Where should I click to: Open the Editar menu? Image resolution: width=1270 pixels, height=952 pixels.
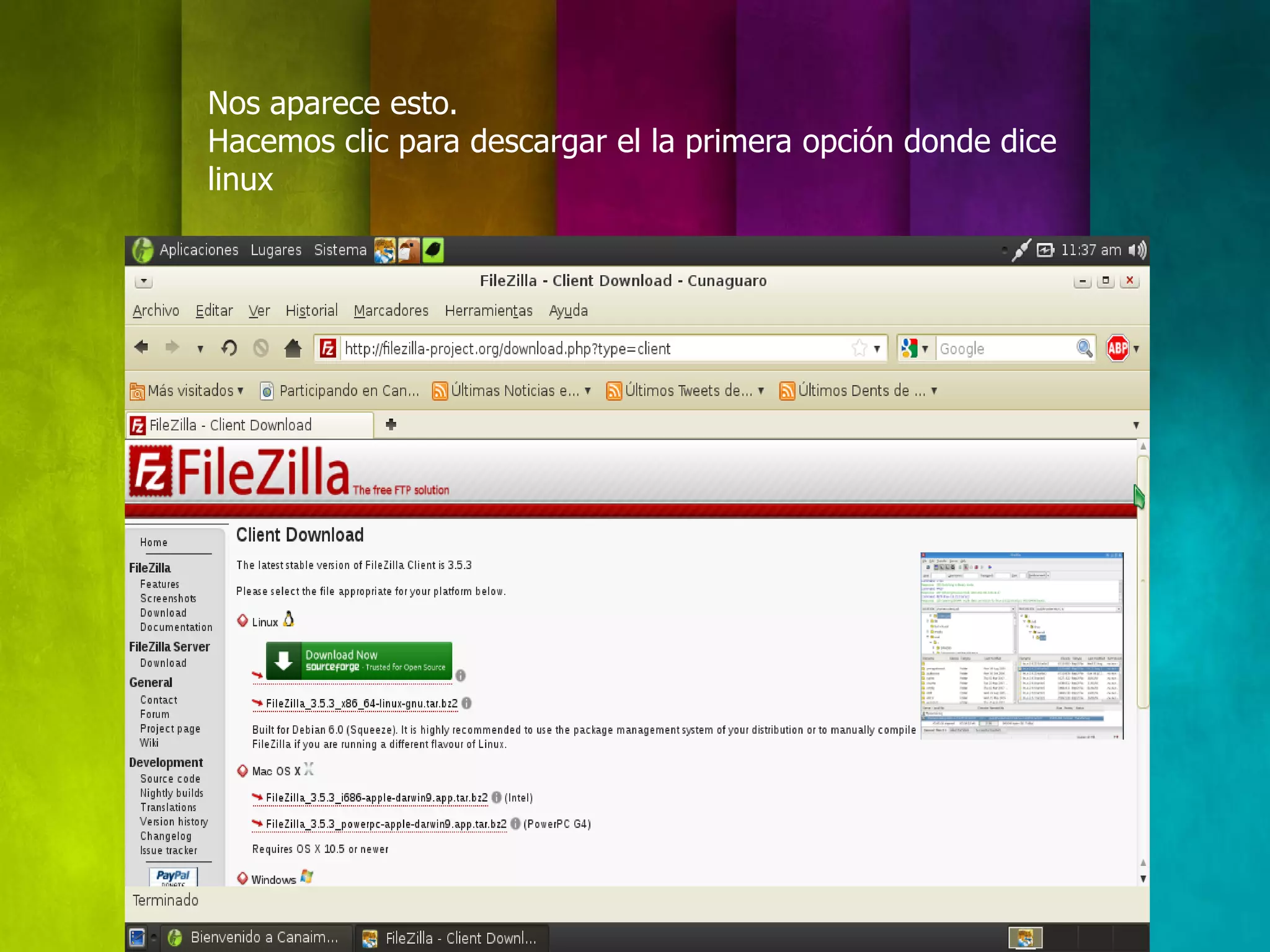(214, 311)
